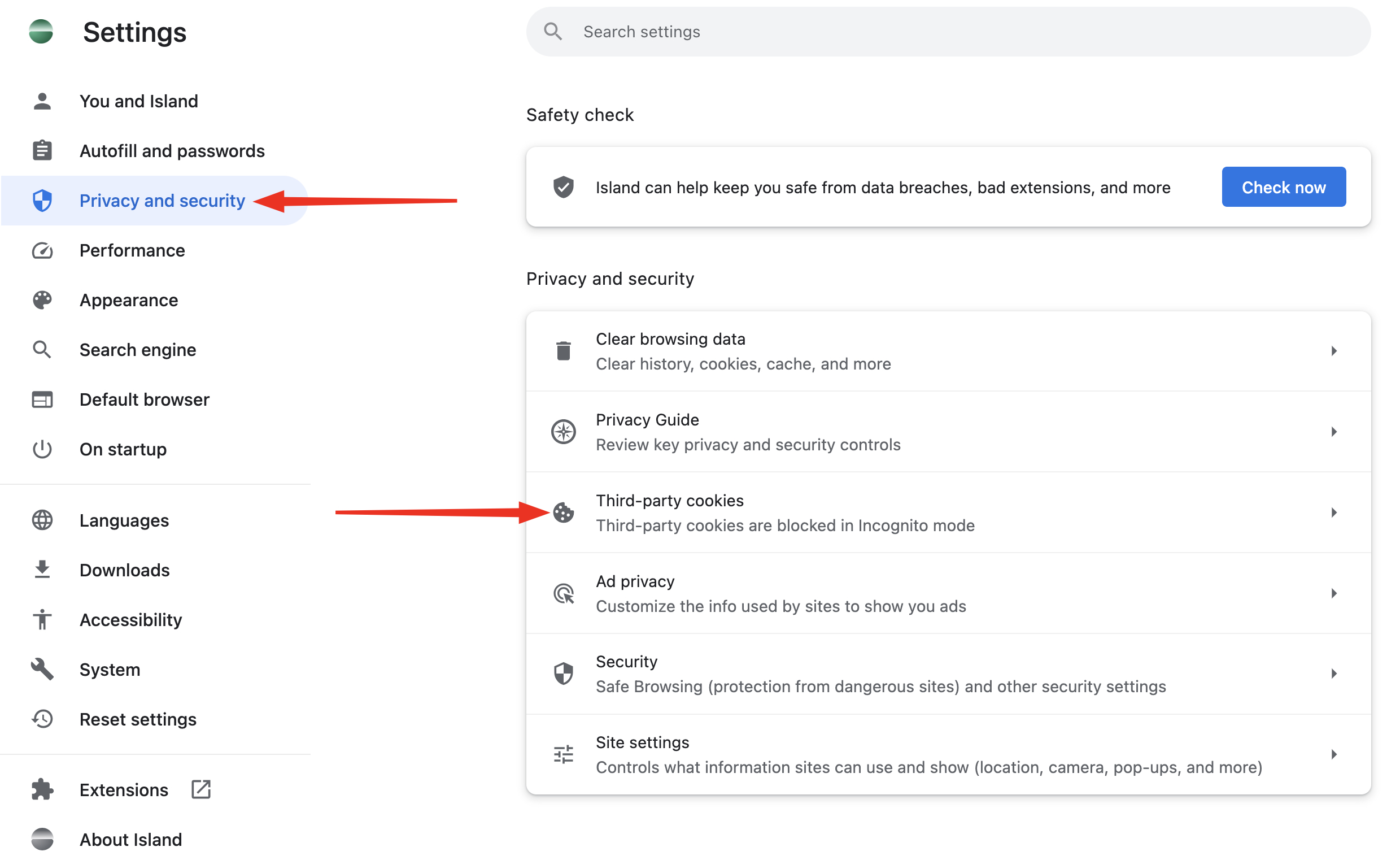1400x860 pixels.
Task: Click the shield checkmark icon in Safety check
Action: pyautogui.click(x=563, y=187)
